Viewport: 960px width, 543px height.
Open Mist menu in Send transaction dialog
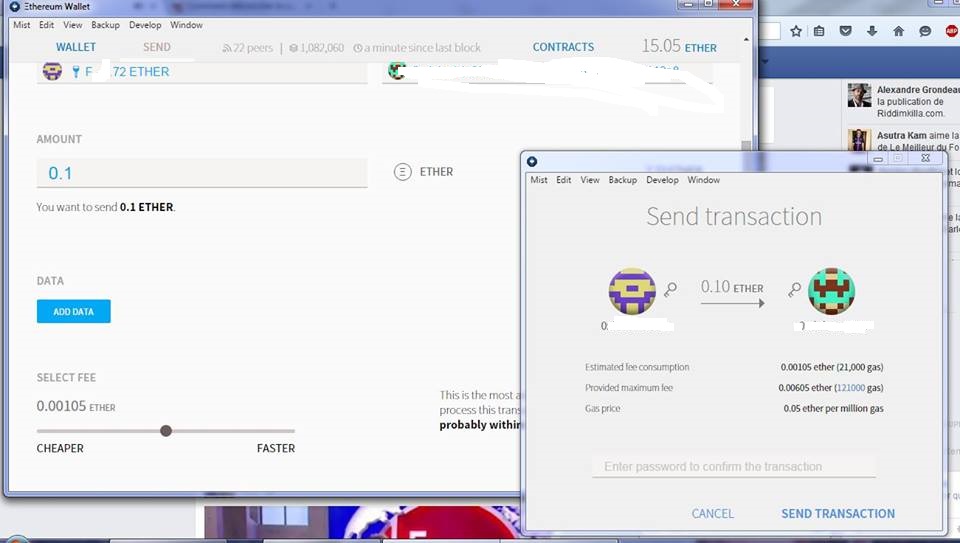[539, 180]
